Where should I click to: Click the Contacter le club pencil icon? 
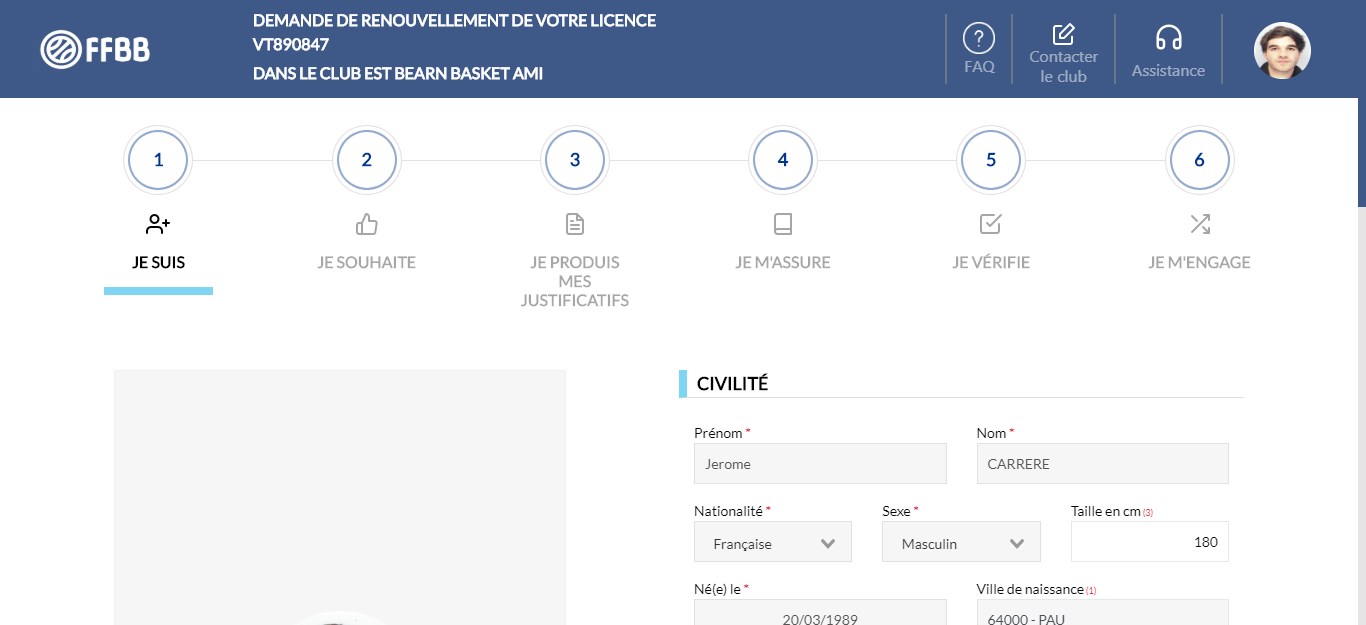1063,34
